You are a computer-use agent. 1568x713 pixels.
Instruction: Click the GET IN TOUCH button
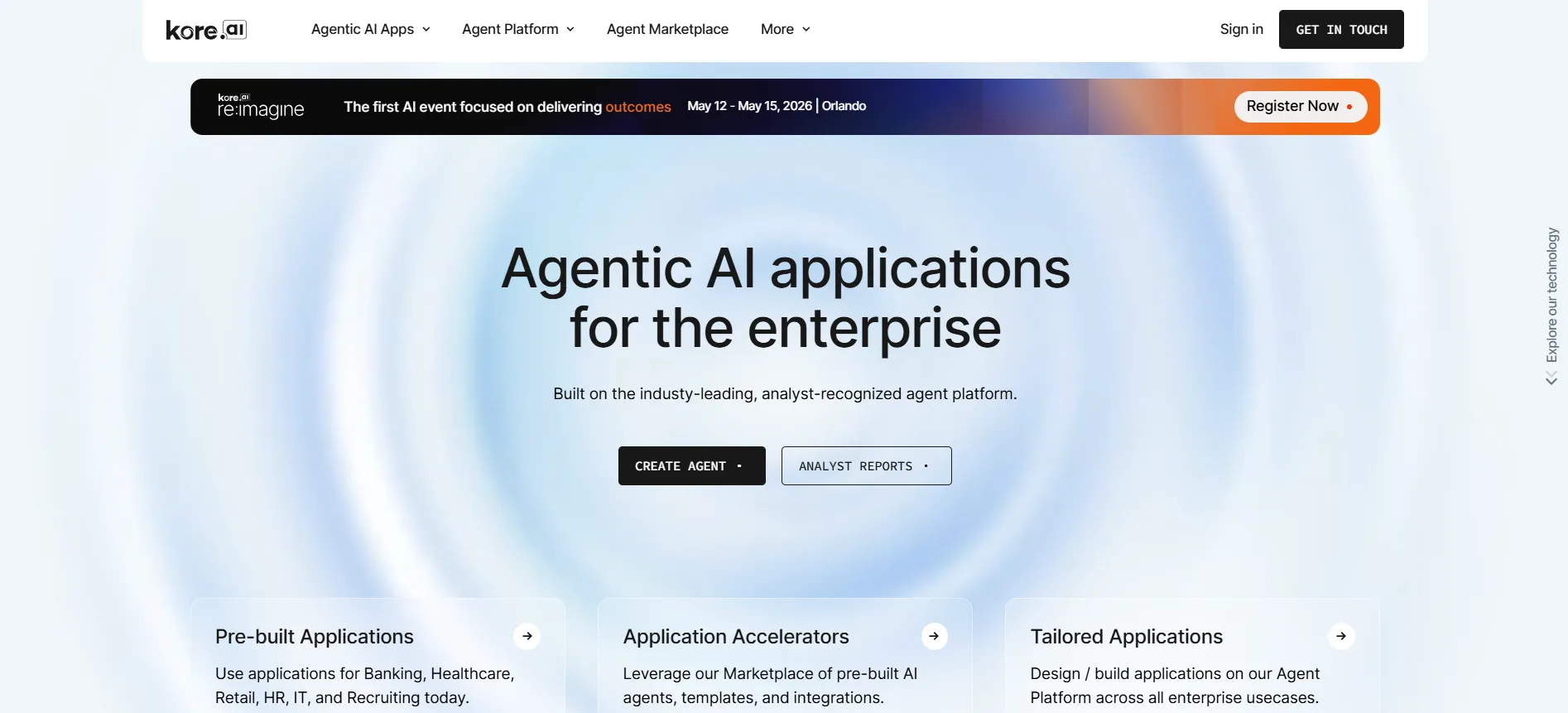[x=1341, y=29]
